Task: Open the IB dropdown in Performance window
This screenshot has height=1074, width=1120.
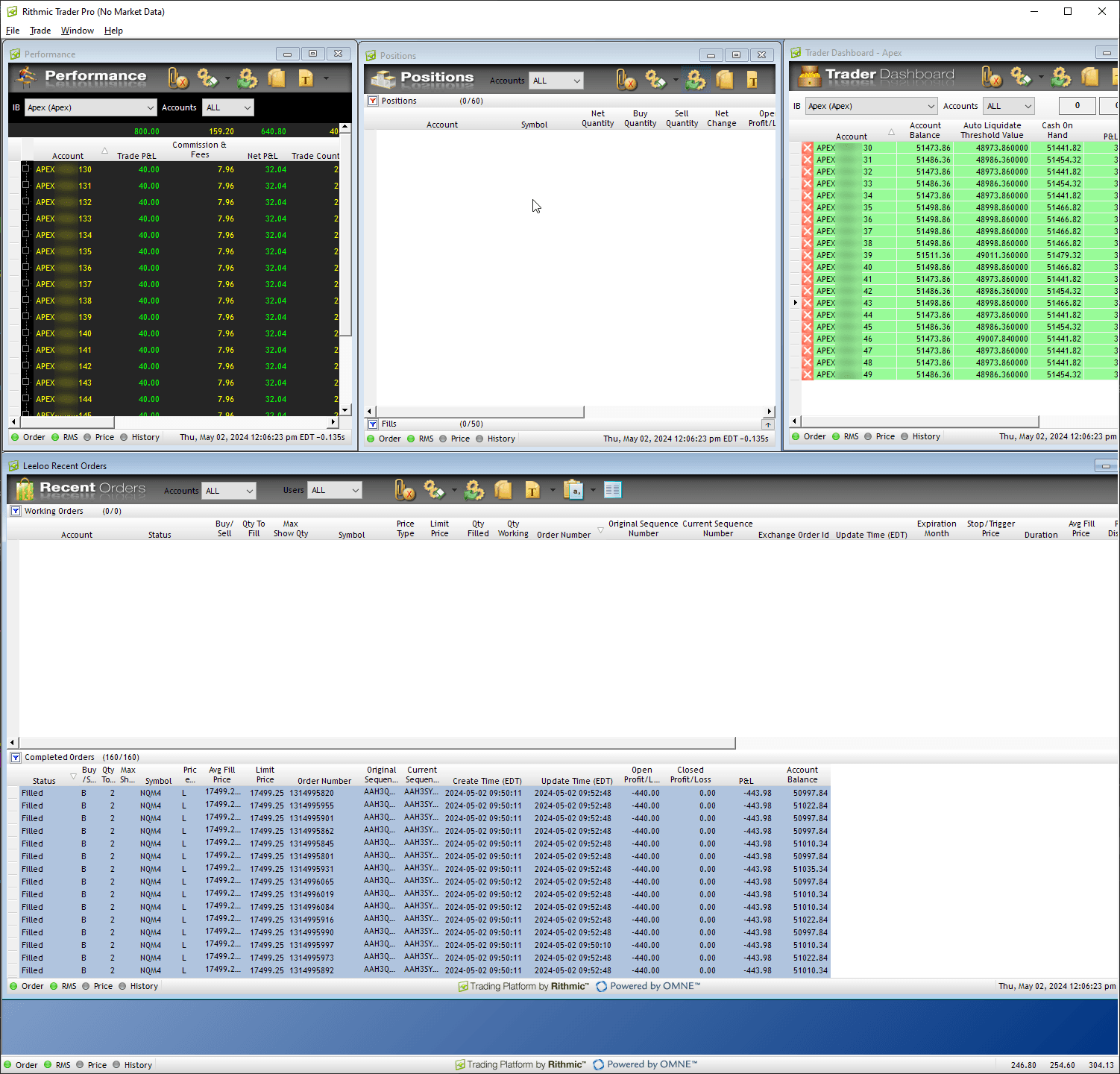Action: (x=90, y=107)
